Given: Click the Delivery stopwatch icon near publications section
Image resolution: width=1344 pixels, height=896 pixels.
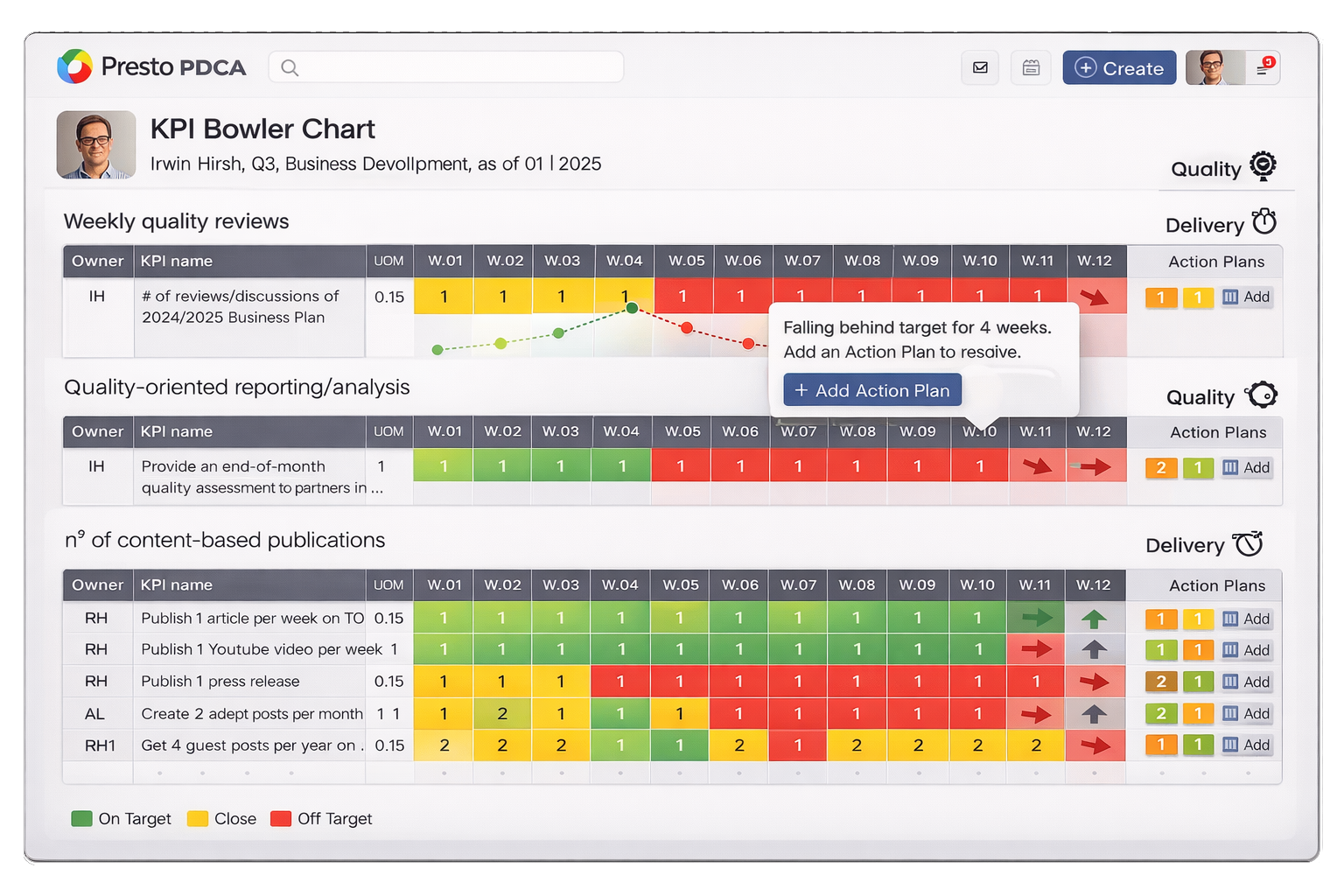Looking at the screenshot, I should [x=1249, y=543].
